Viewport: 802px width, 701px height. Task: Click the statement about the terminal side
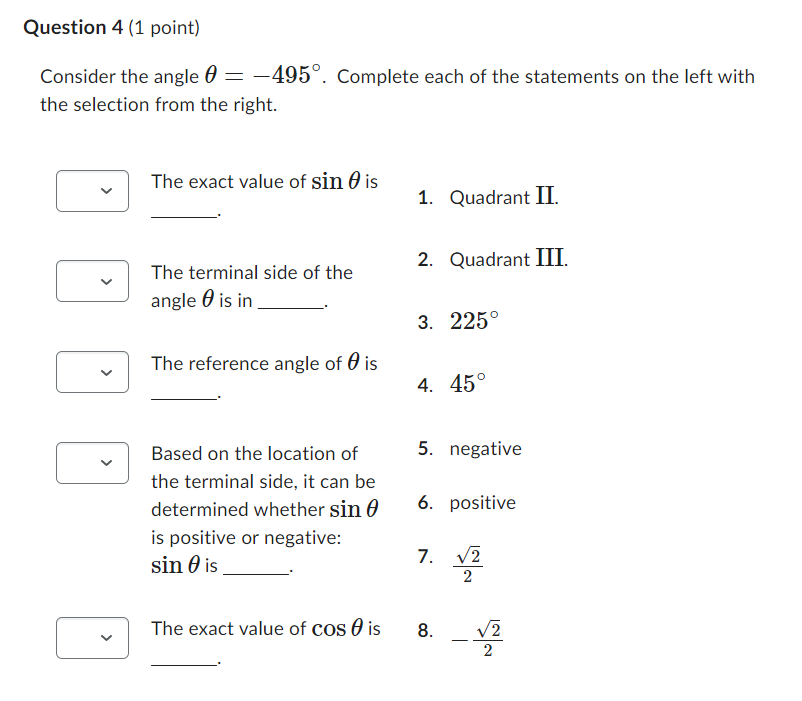[251, 285]
